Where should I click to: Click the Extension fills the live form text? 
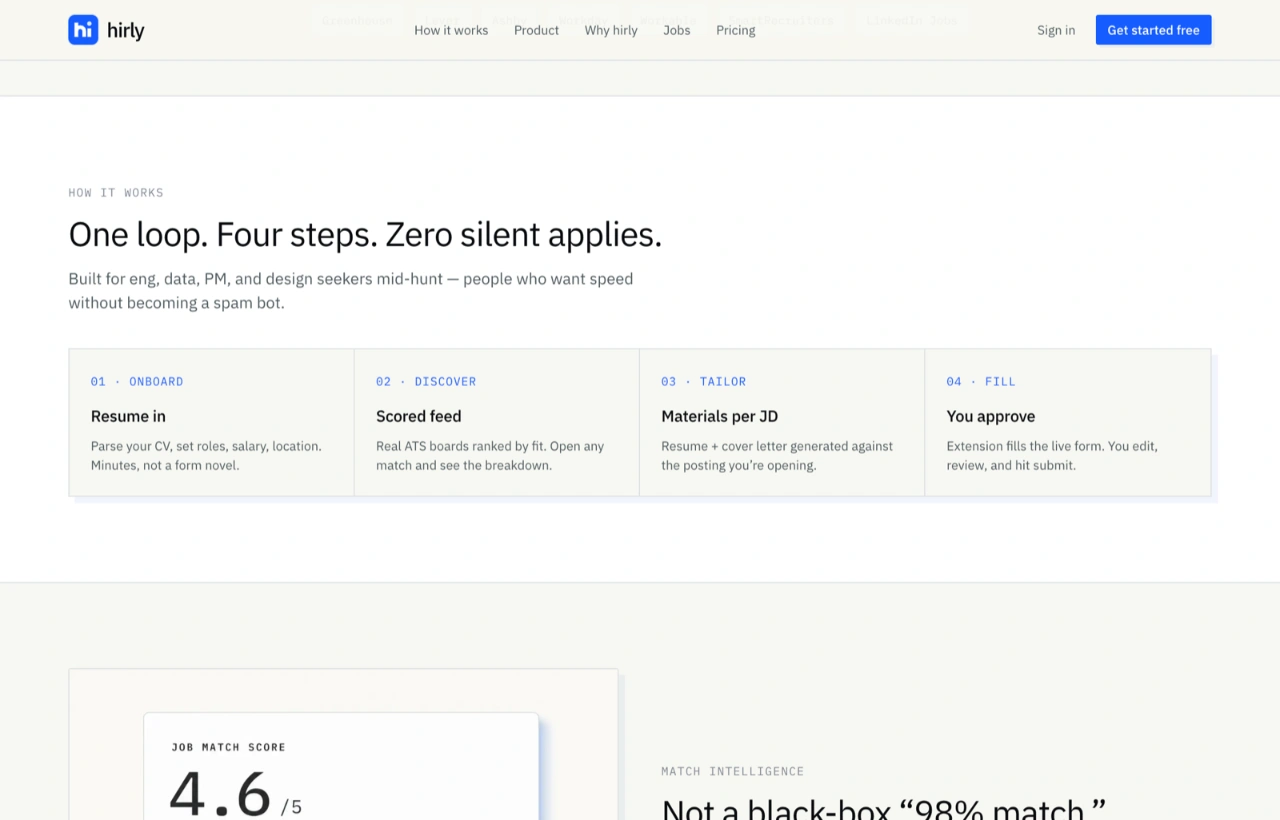[x=1052, y=455]
